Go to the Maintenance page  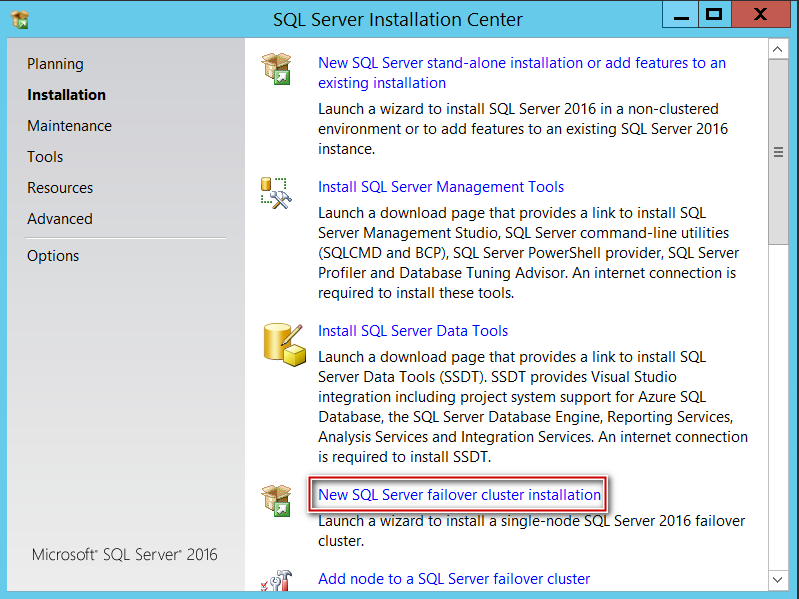click(69, 126)
